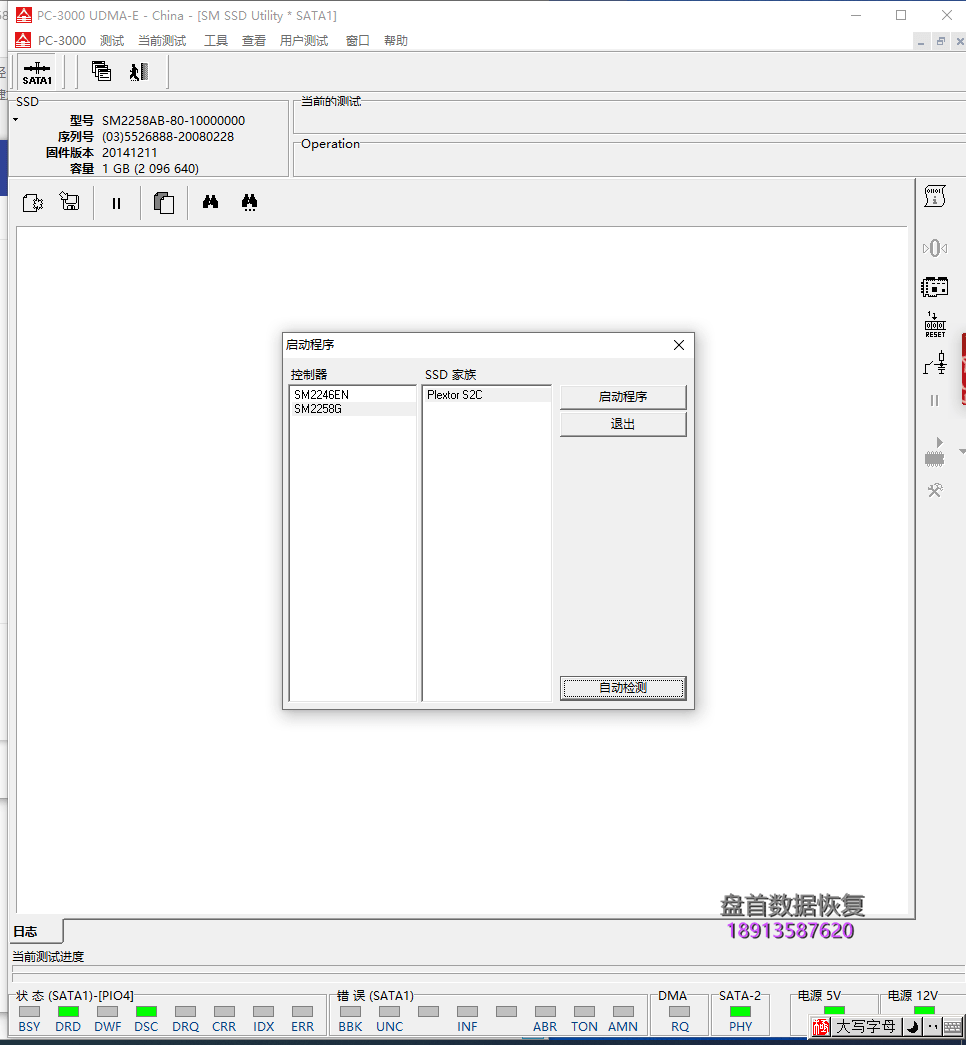Click the exit utility running-man icon
The width and height of the screenshot is (966, 1045).
[139, 71]
